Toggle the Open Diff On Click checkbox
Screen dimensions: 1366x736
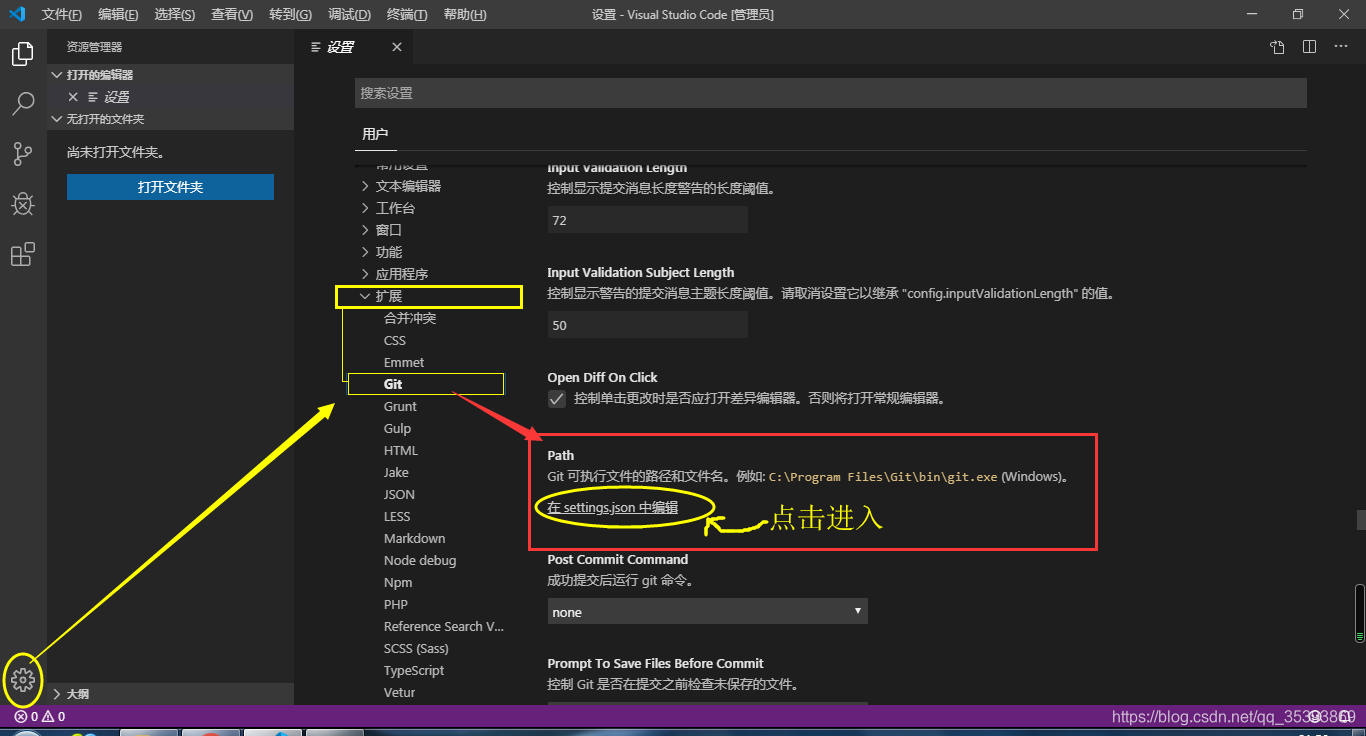coord(557,398)
